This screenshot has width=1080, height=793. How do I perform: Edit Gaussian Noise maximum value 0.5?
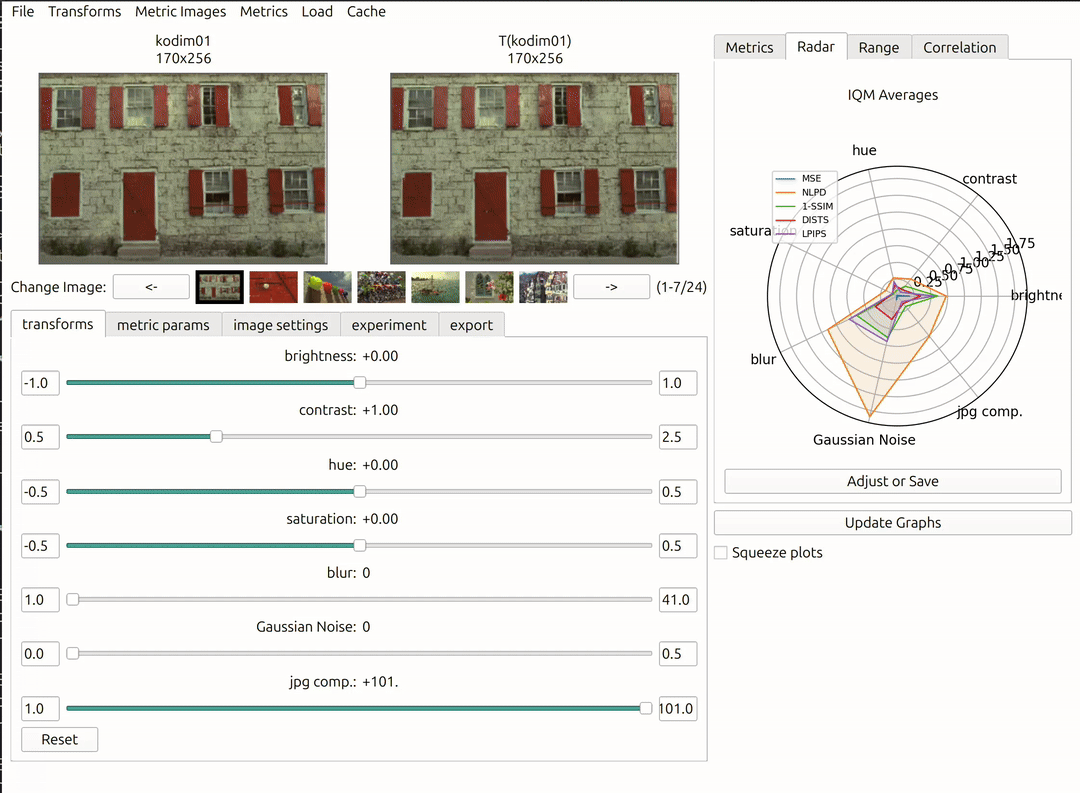[x=678, y=654]
